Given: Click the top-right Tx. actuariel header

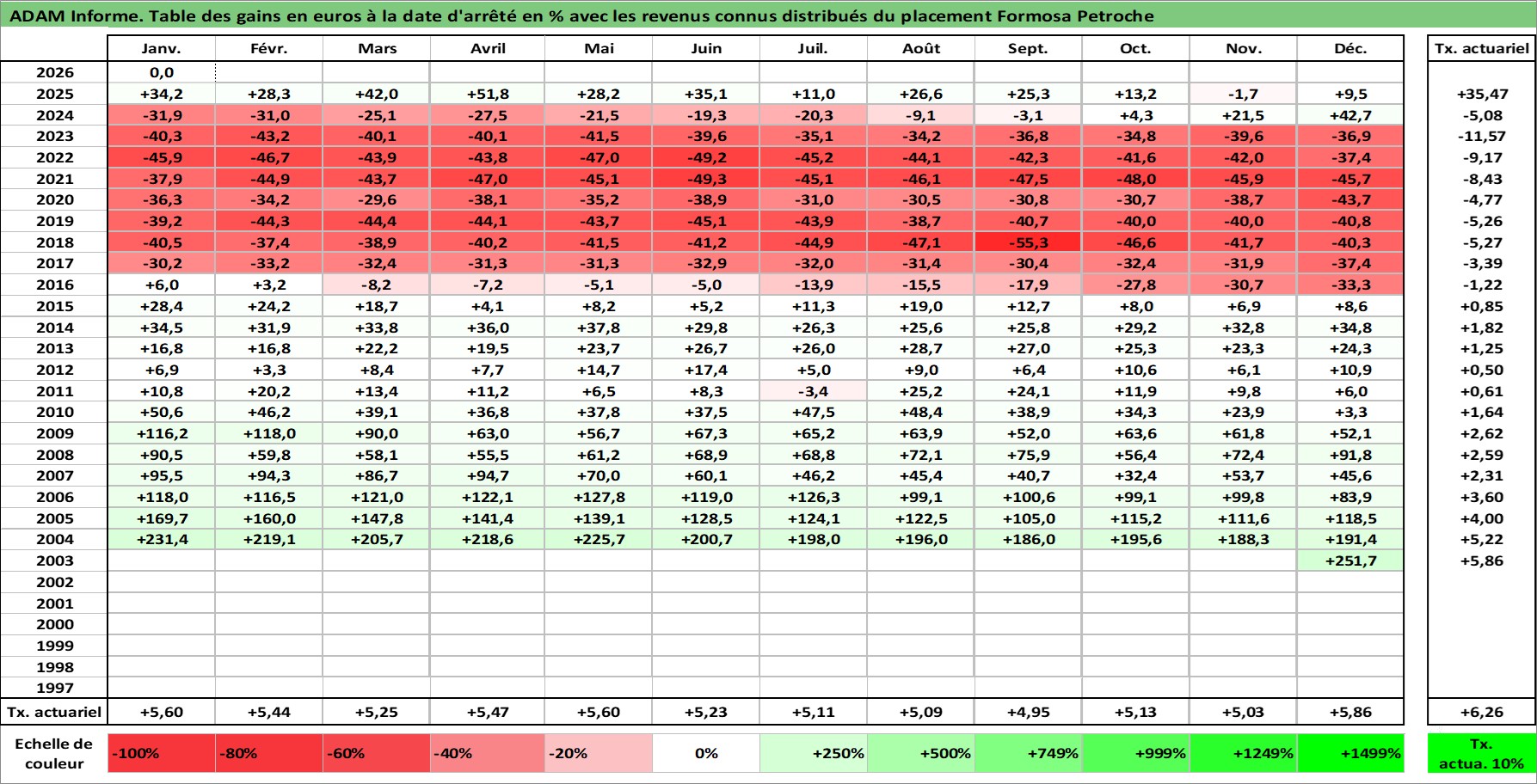Looking at the screenshot, I should click(x=1482, y=48).
